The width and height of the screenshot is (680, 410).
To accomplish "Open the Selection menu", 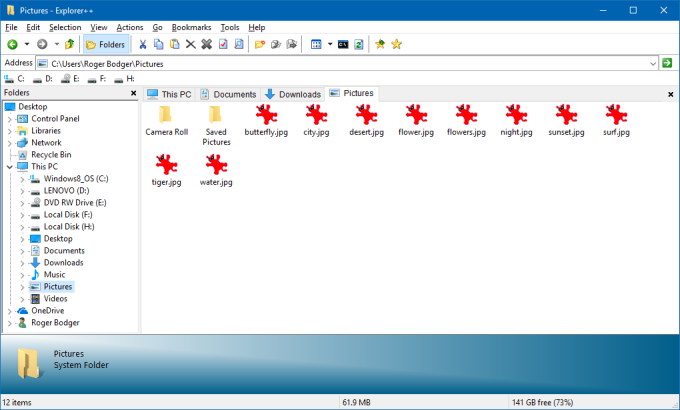I will coord(65,27).
